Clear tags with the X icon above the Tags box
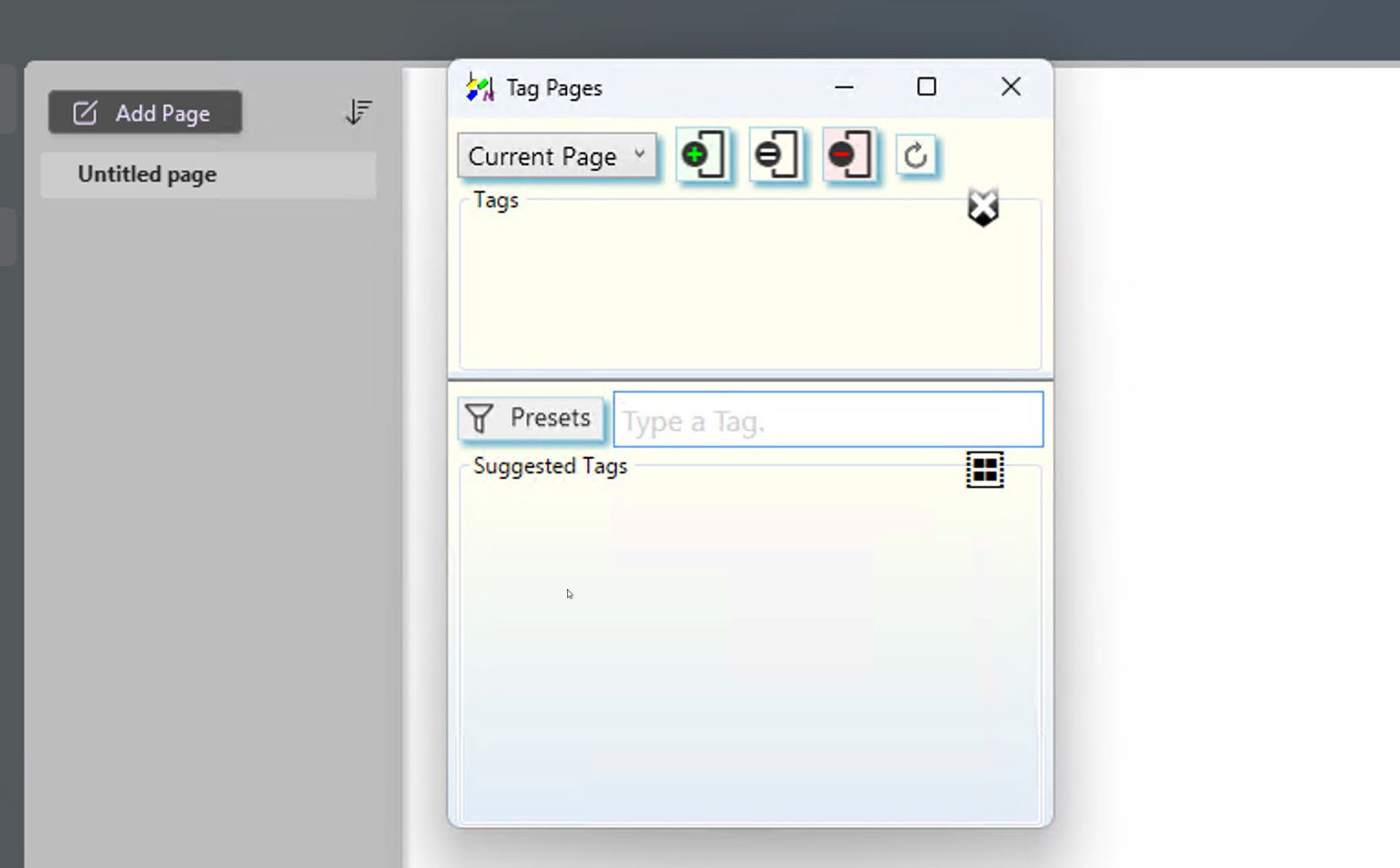 (982, 206)
